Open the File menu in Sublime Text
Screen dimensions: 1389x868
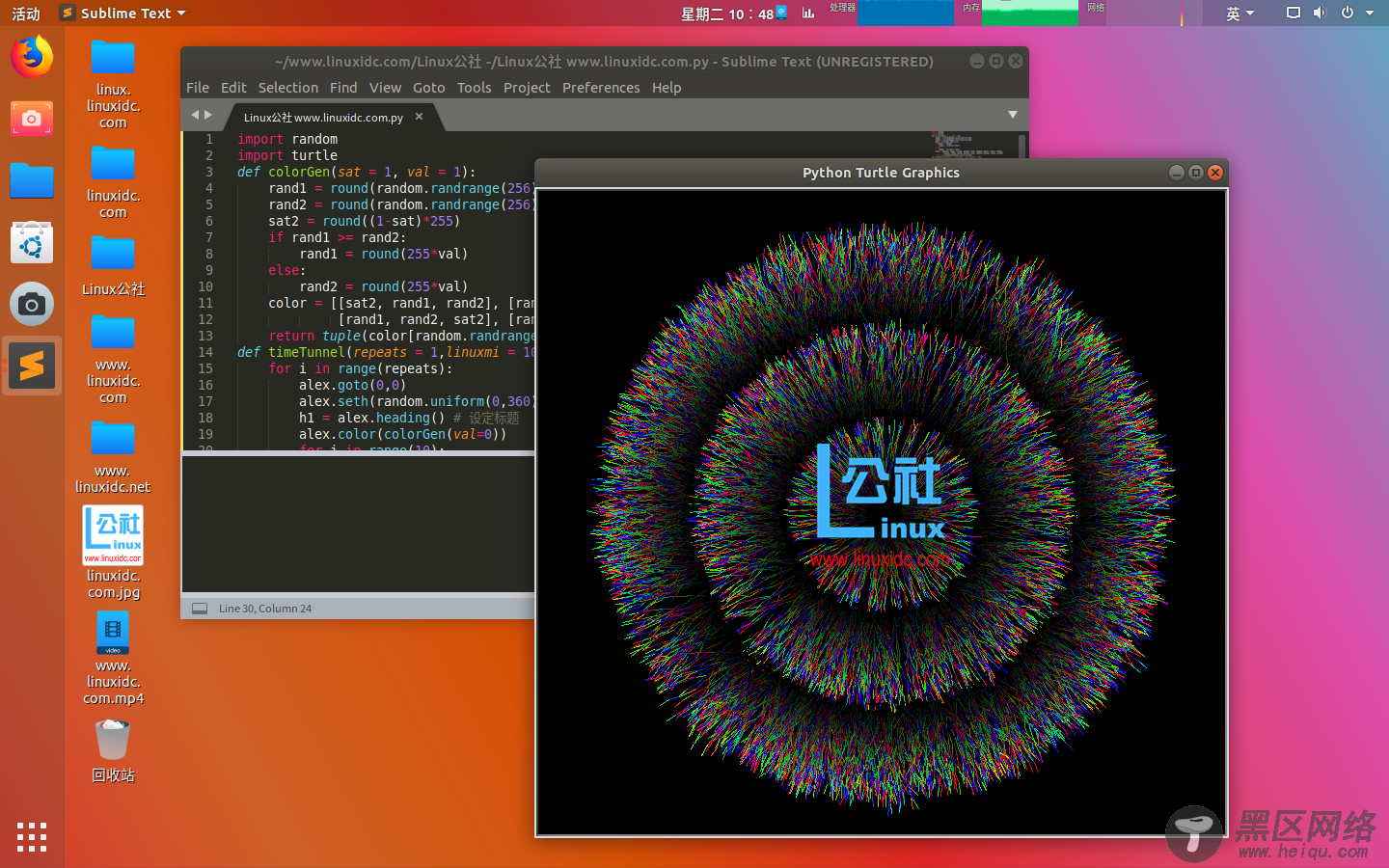tap(198, 88)
